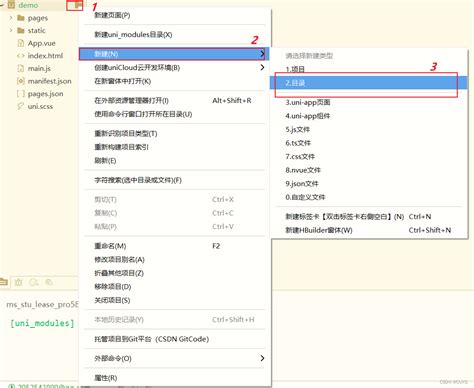The width and height of the screenshot is (474, 388).
Task: Click the pages folder icon
Action: pos(21,18)
